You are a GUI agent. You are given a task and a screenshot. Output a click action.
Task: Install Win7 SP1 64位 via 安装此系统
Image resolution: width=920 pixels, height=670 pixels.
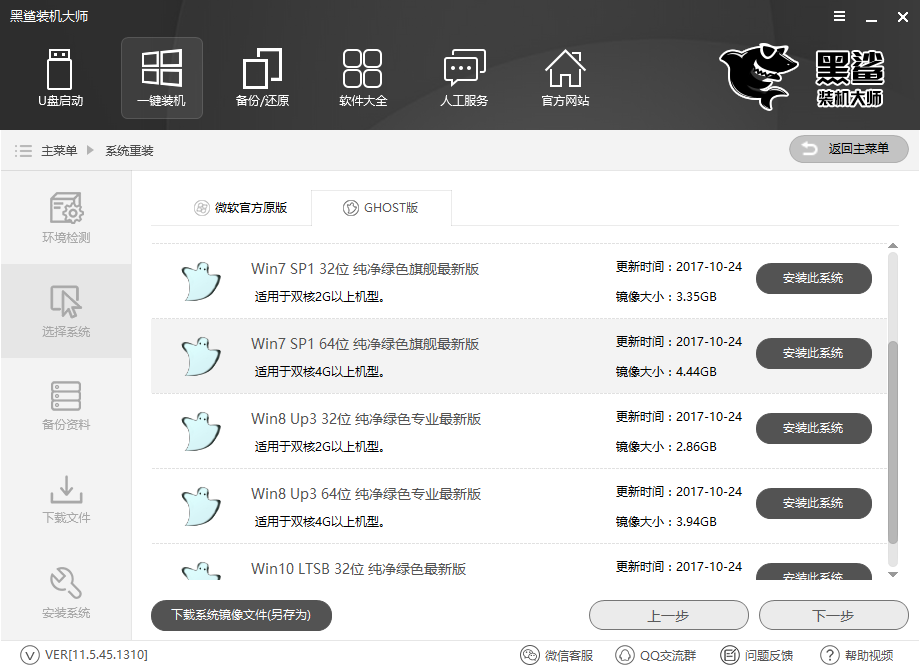coord(813,353)
